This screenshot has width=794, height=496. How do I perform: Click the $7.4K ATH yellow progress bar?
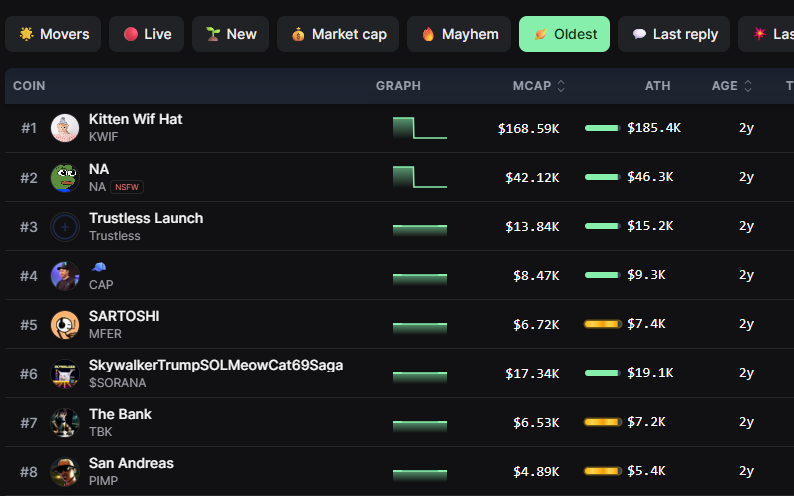[x=602, y=324]
